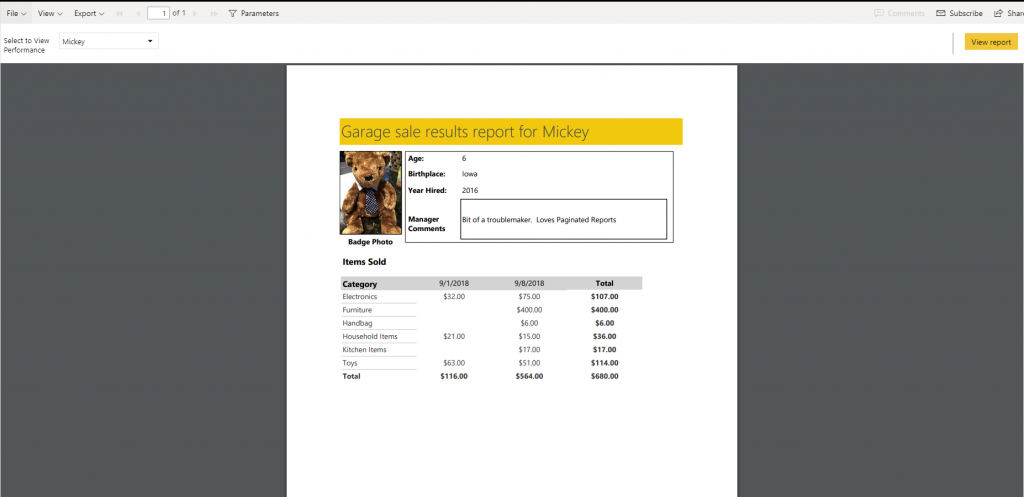The height and width of the screenshot is (497, 1024).
Task: Click the $116.00 column total
Action: 454,376
